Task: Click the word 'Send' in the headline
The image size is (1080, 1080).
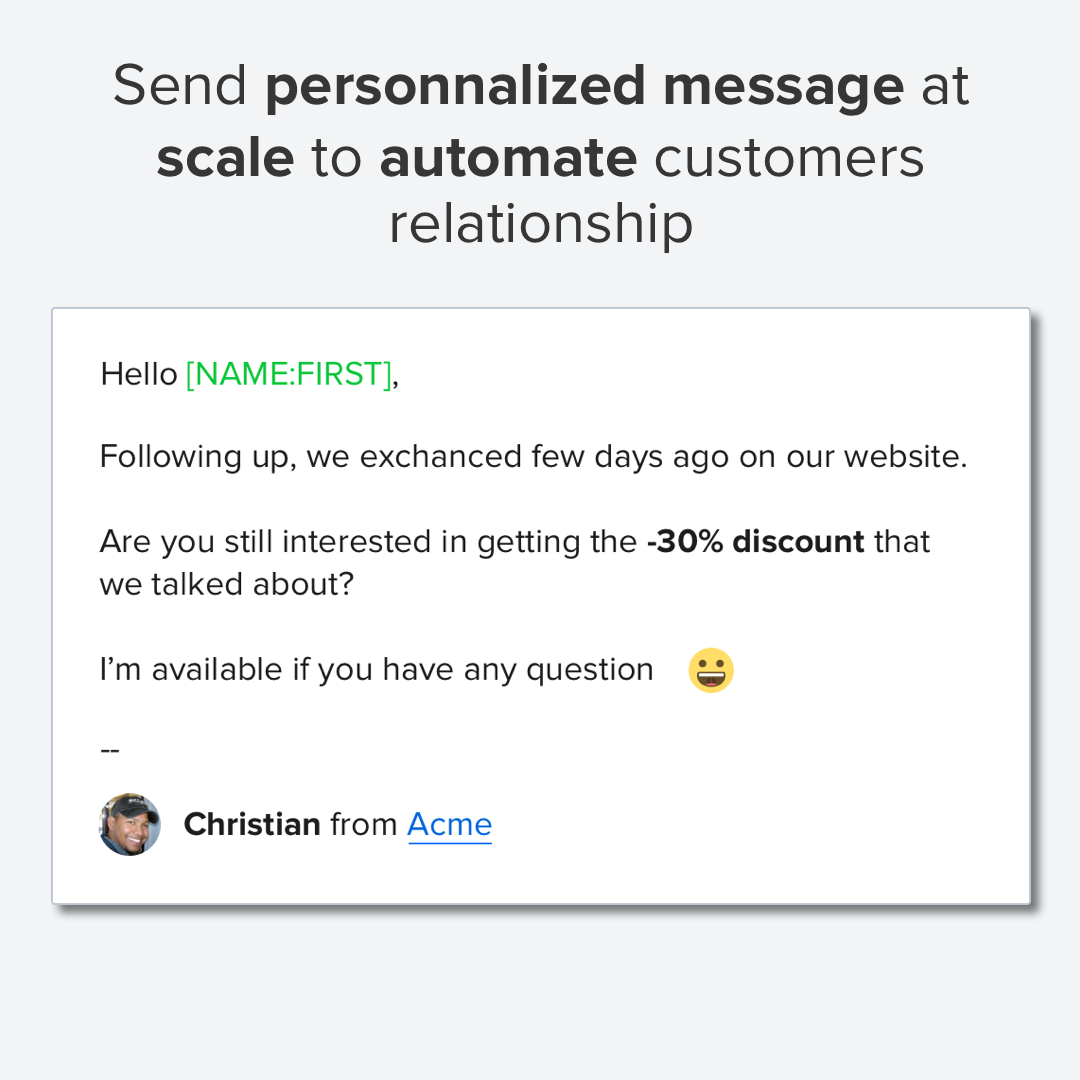Action: point(180,86)
